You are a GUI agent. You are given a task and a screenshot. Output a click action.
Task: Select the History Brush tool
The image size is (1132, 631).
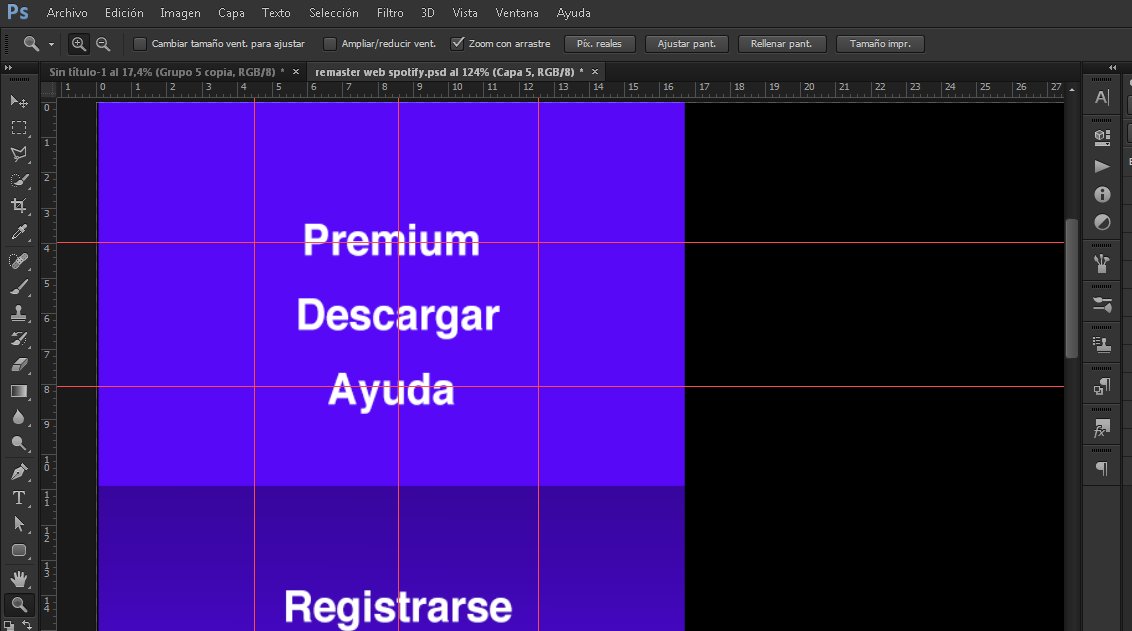(x=19, y=339)
